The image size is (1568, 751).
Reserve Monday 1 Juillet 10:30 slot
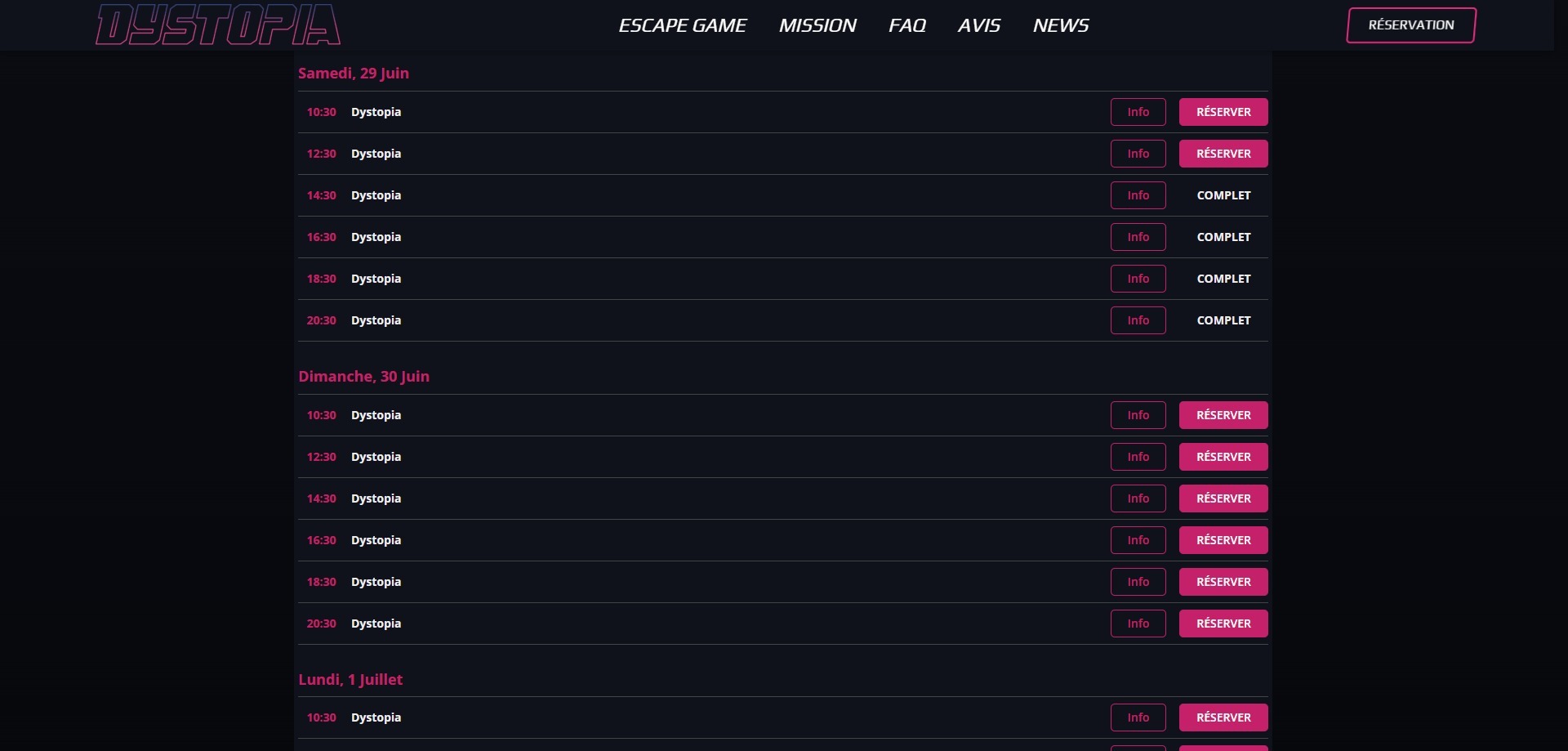pos(1223,717)
